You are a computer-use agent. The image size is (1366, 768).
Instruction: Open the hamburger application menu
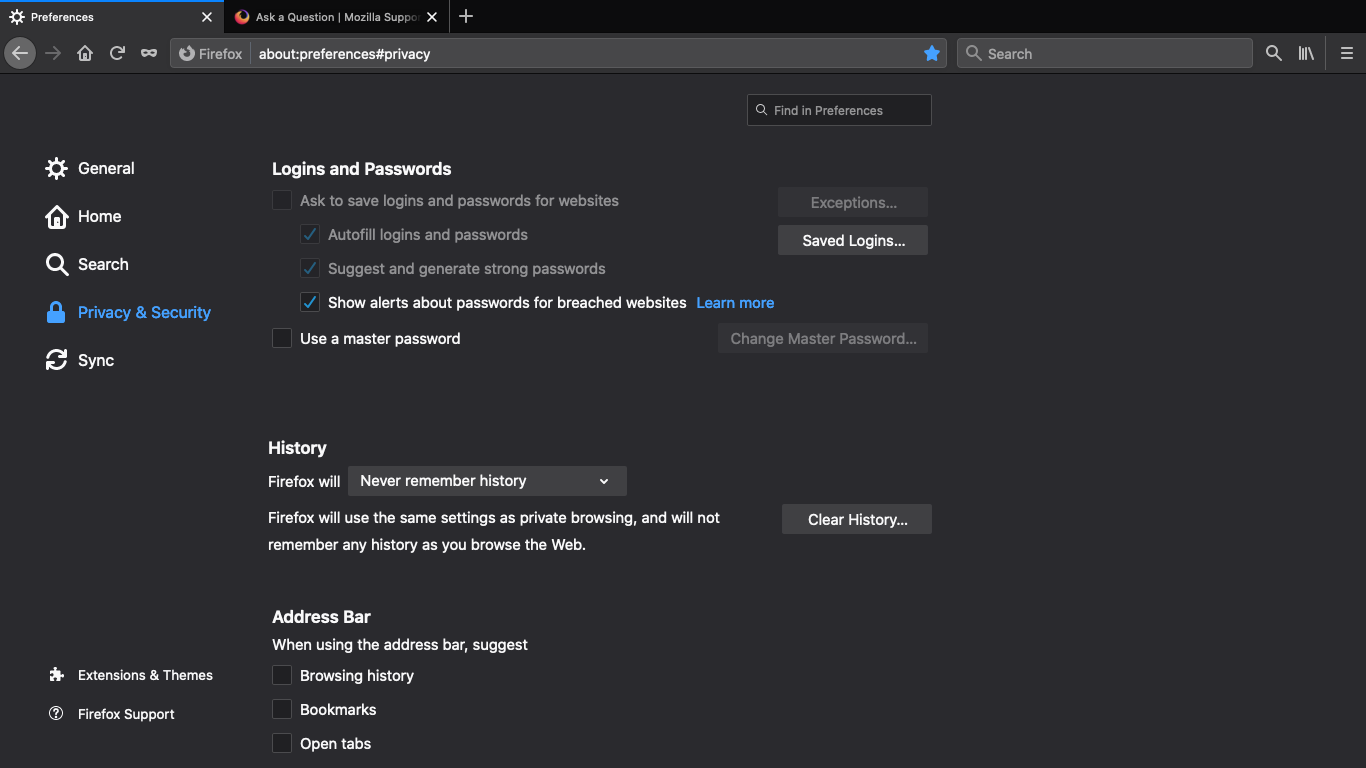pos(1347,54)
